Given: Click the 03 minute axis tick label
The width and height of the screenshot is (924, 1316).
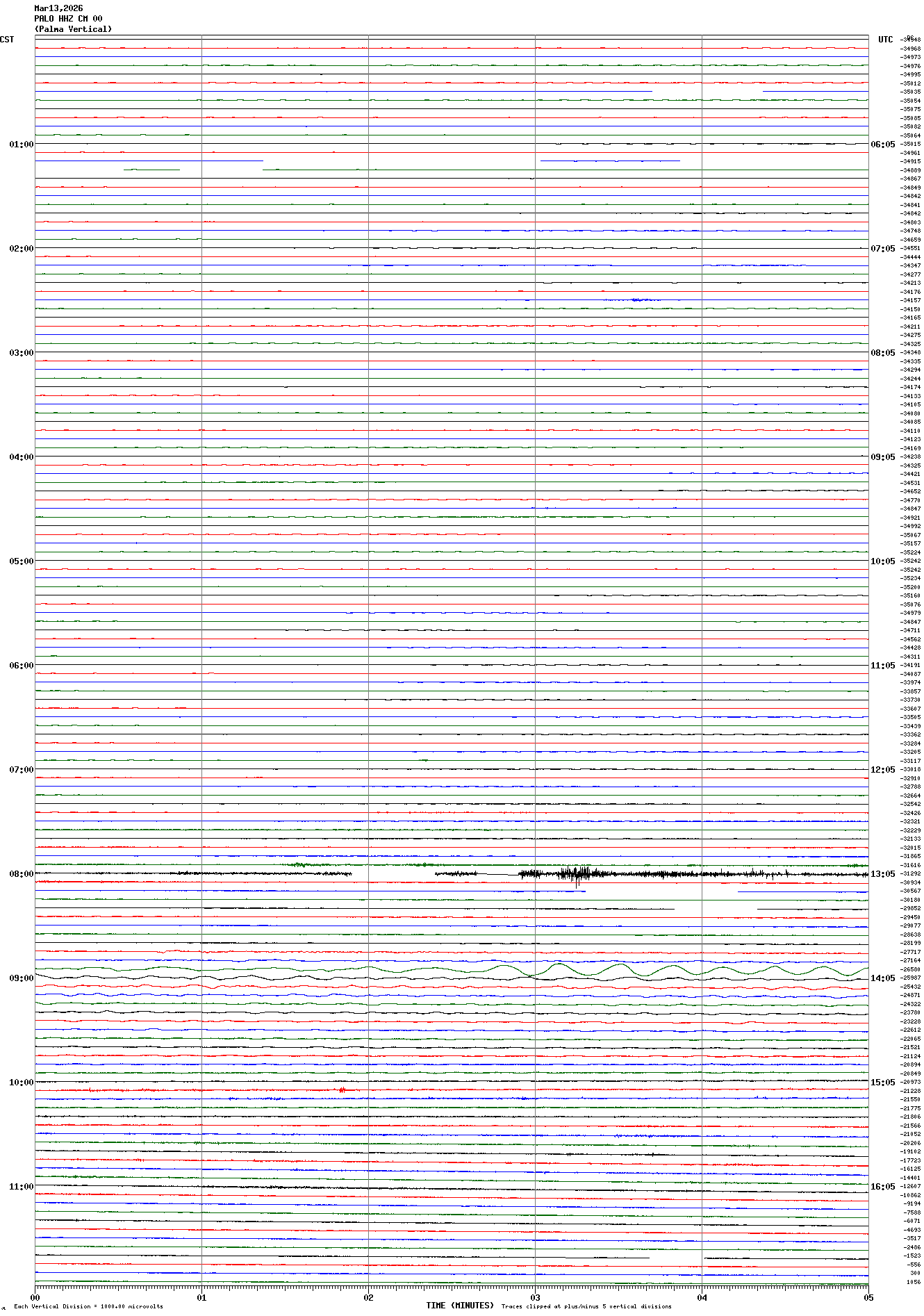Looking at the screenshot, I should point(535,1297).
